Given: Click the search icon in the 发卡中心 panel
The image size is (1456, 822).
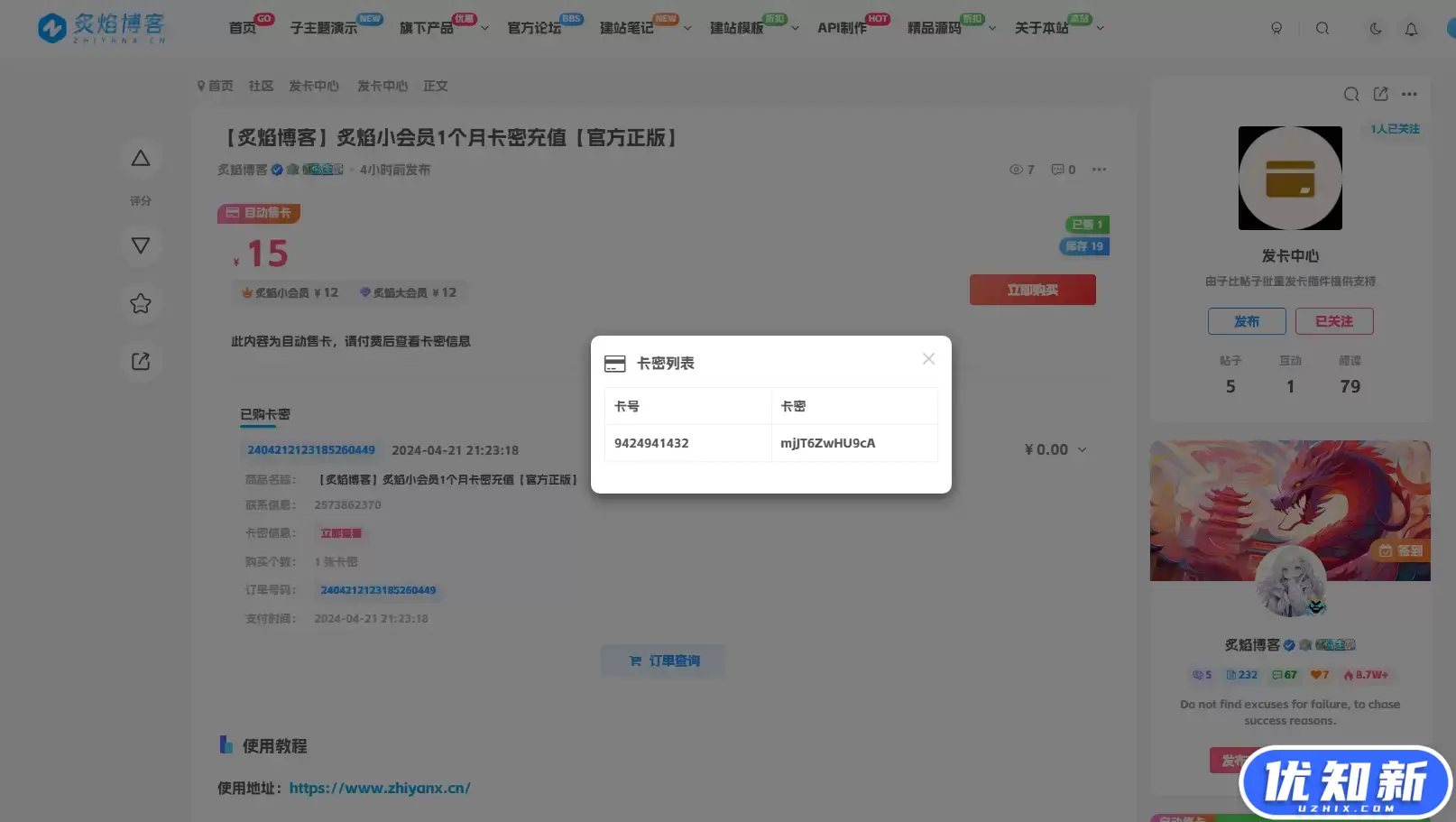Looking at the screenshot, I should click(1351, 94).
